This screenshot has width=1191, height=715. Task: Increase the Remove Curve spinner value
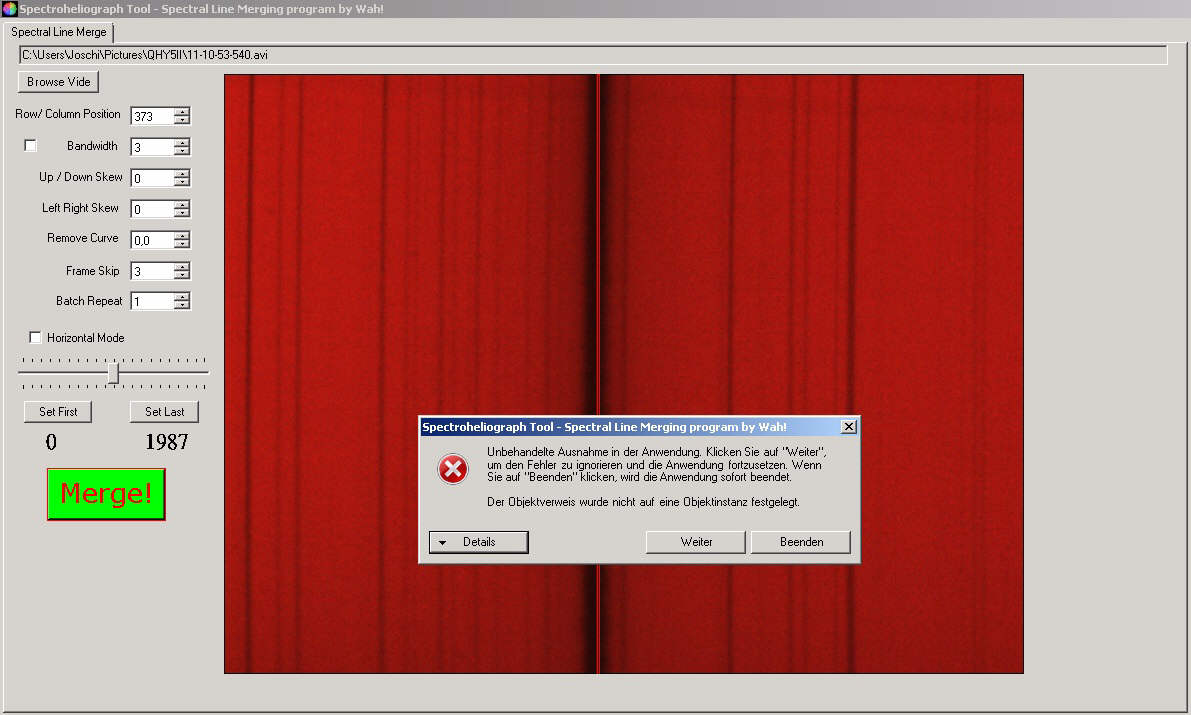(181, 236)
